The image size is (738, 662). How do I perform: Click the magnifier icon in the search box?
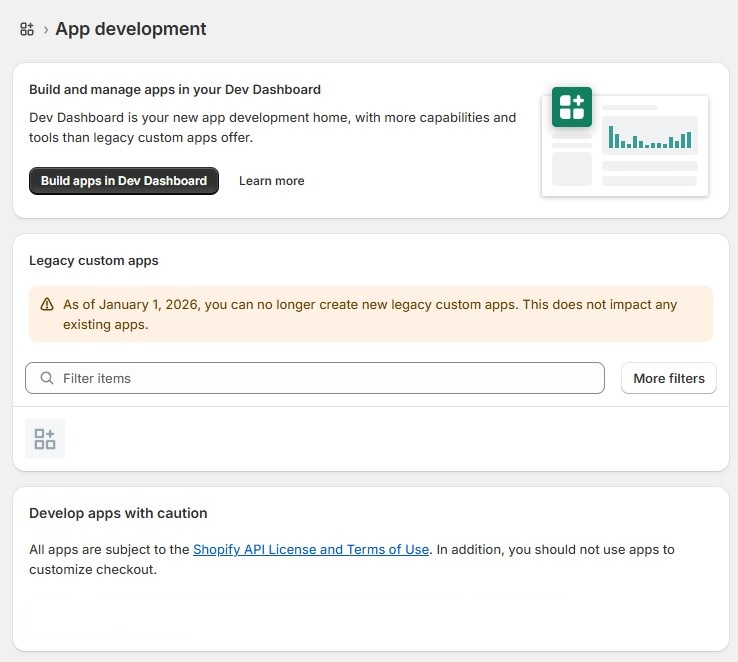click(47, 378)
